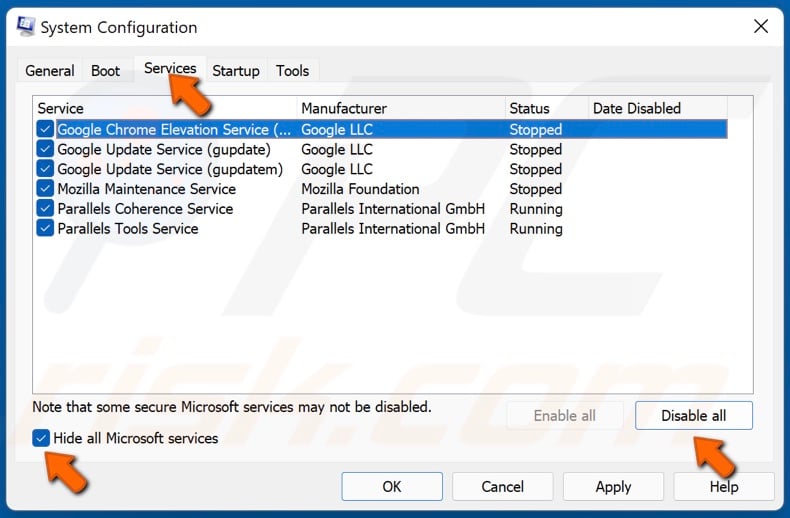Uncheck Parallels Coherence Service checkbox
The image size is (790, 518).
coord(45,209)
